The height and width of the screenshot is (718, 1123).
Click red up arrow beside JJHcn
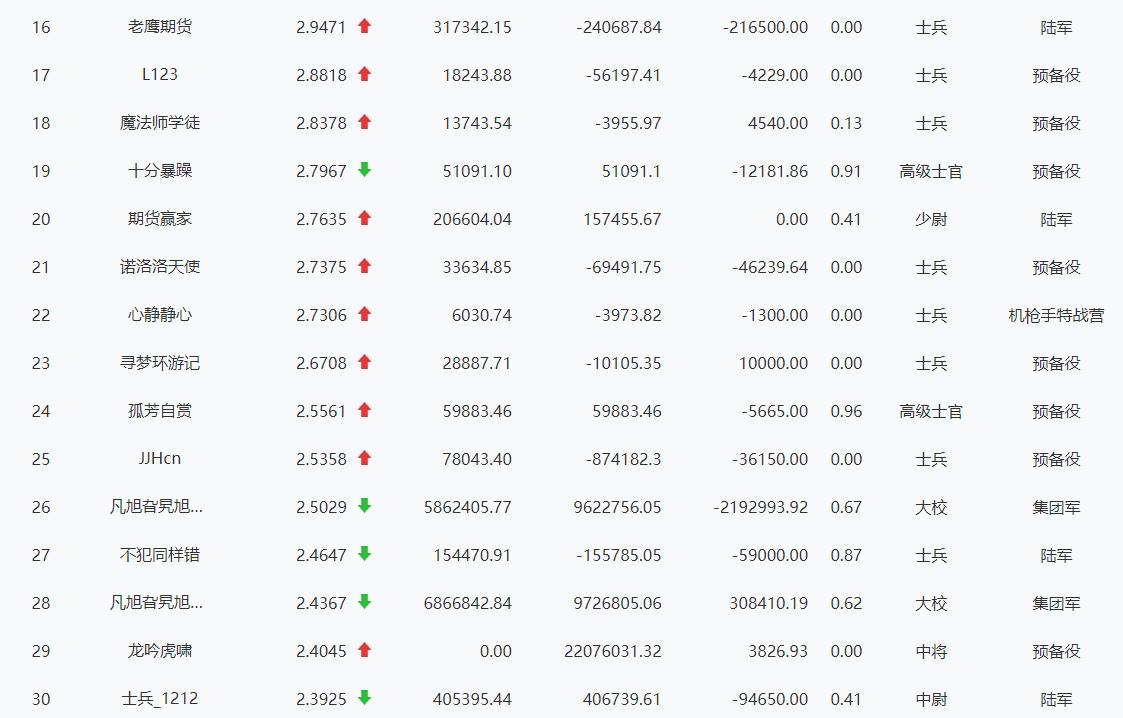[x=364, y=459]
